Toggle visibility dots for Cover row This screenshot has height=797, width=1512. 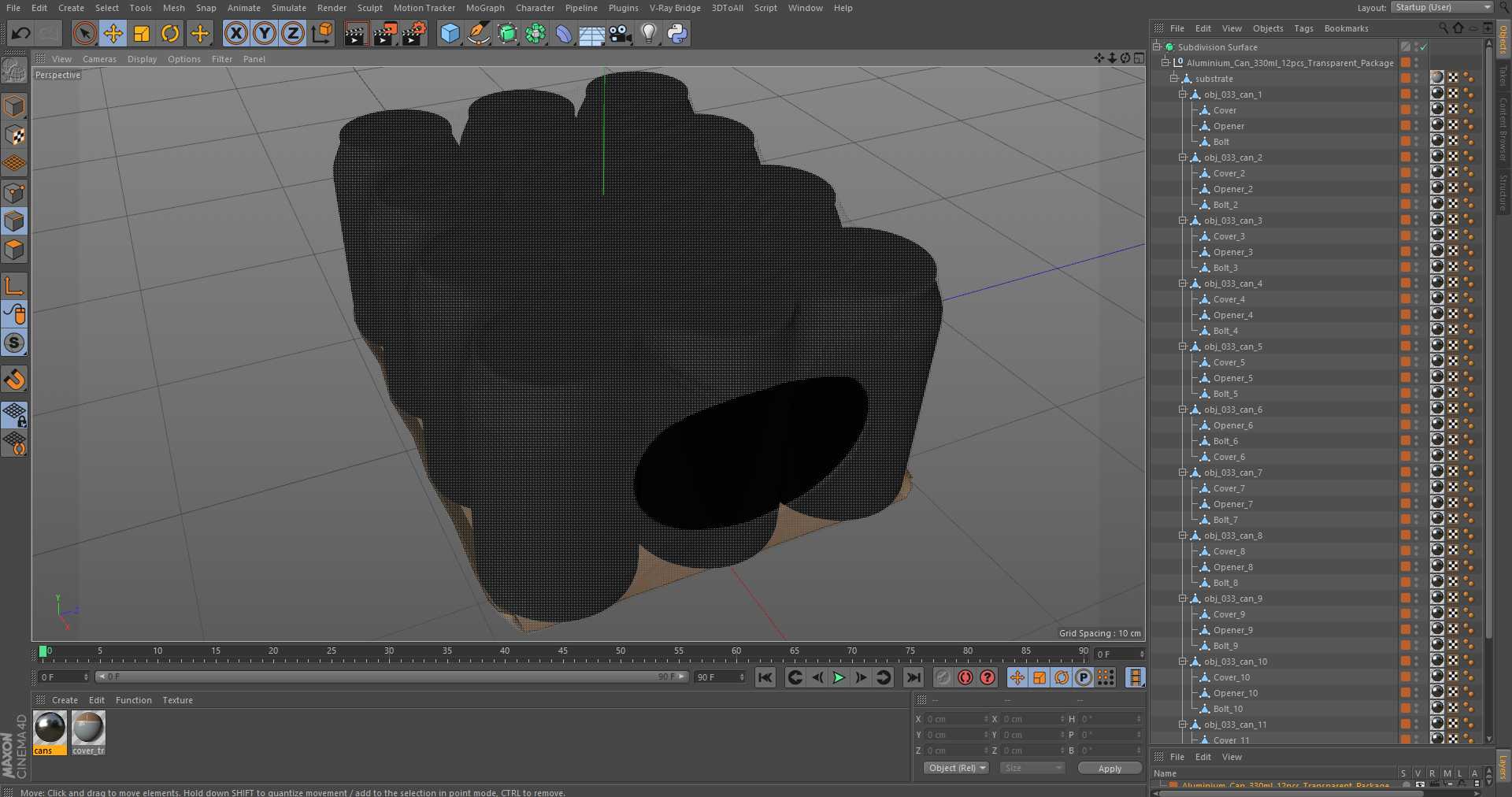(x=1416, y=110)
